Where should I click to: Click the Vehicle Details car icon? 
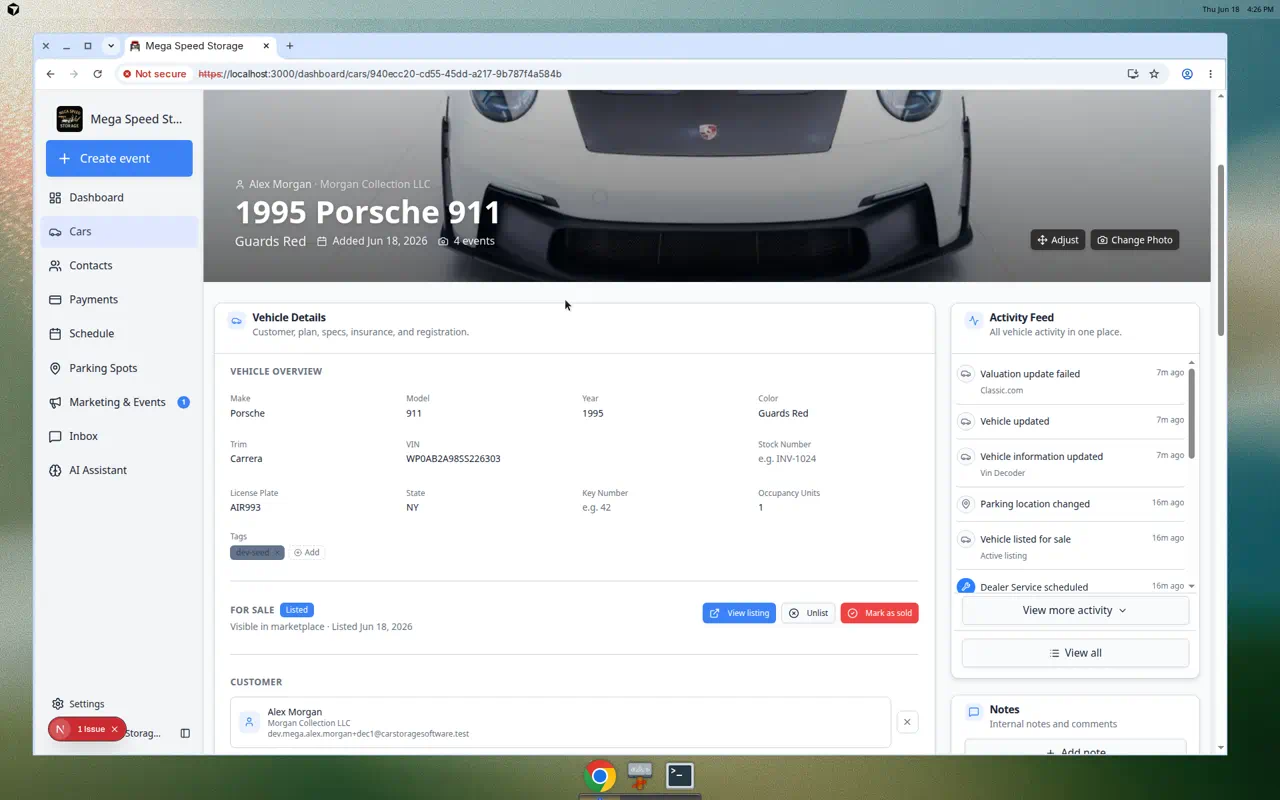click(236, 321)
